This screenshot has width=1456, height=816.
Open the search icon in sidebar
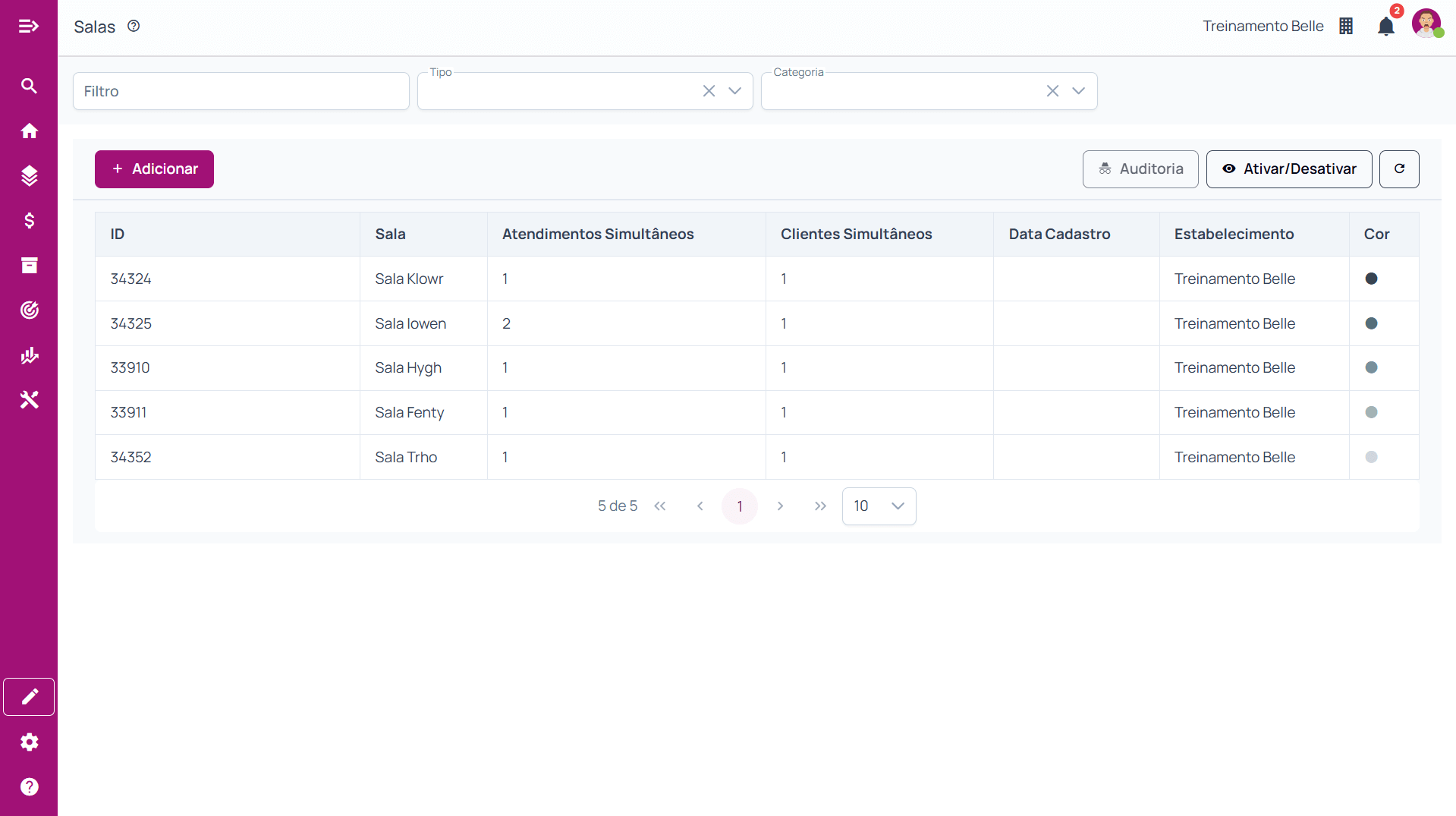pyautogui.click(x=29, y=86)
